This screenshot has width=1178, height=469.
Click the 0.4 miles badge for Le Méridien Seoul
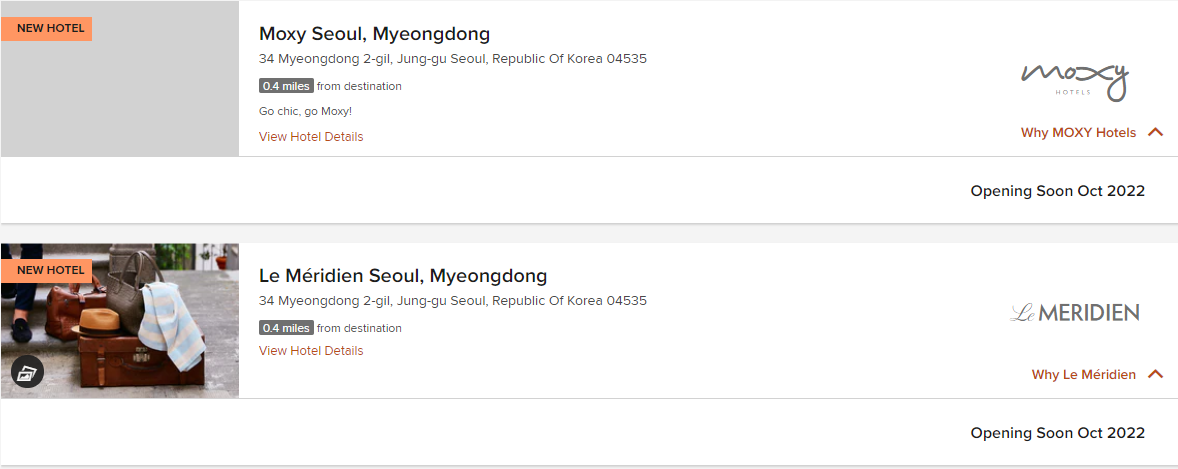[x=286, y=328]
